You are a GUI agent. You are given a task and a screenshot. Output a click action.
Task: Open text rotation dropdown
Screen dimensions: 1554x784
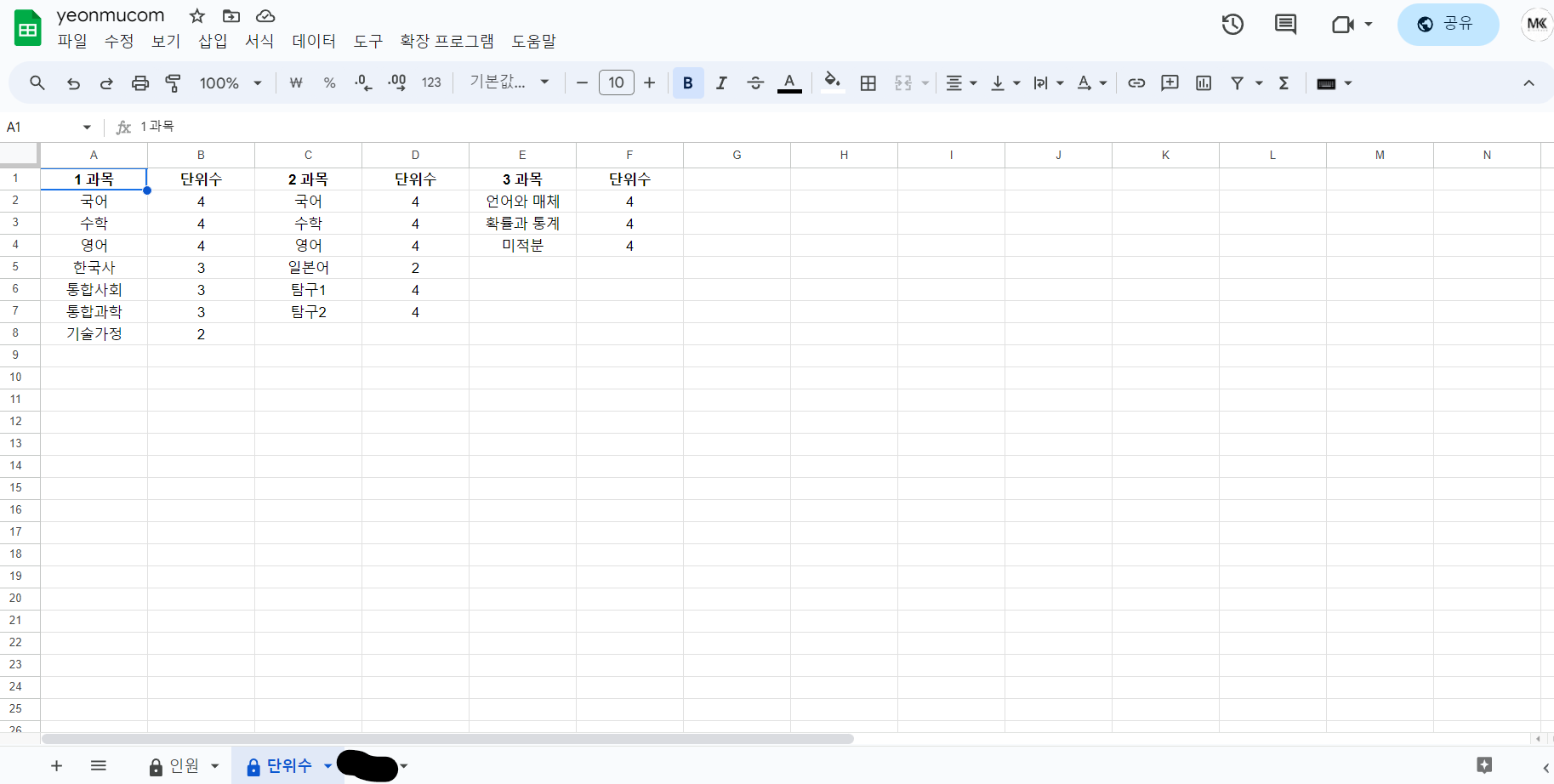pos(1092,82)
